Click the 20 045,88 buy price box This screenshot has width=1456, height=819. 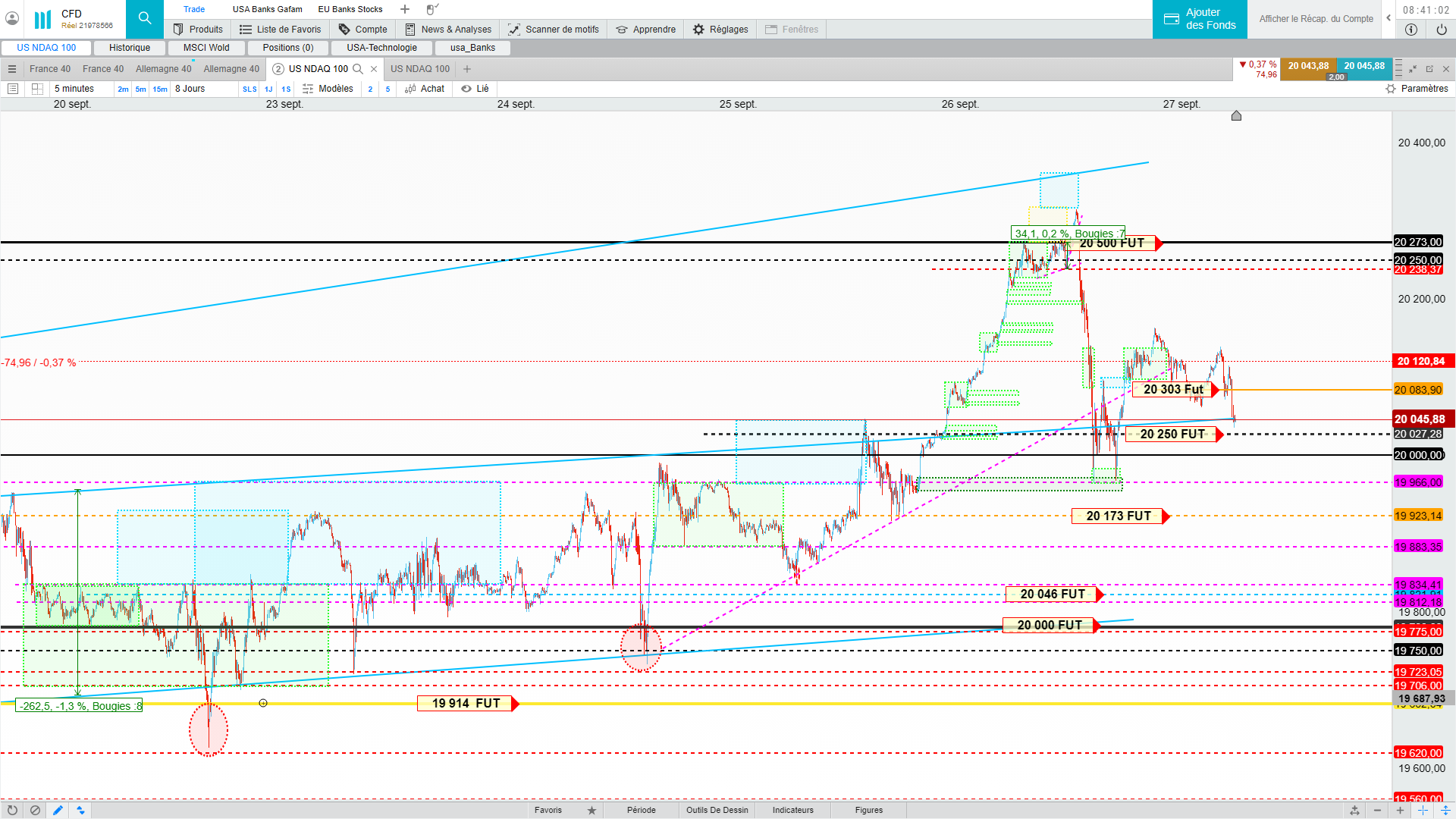[1364, 66]
